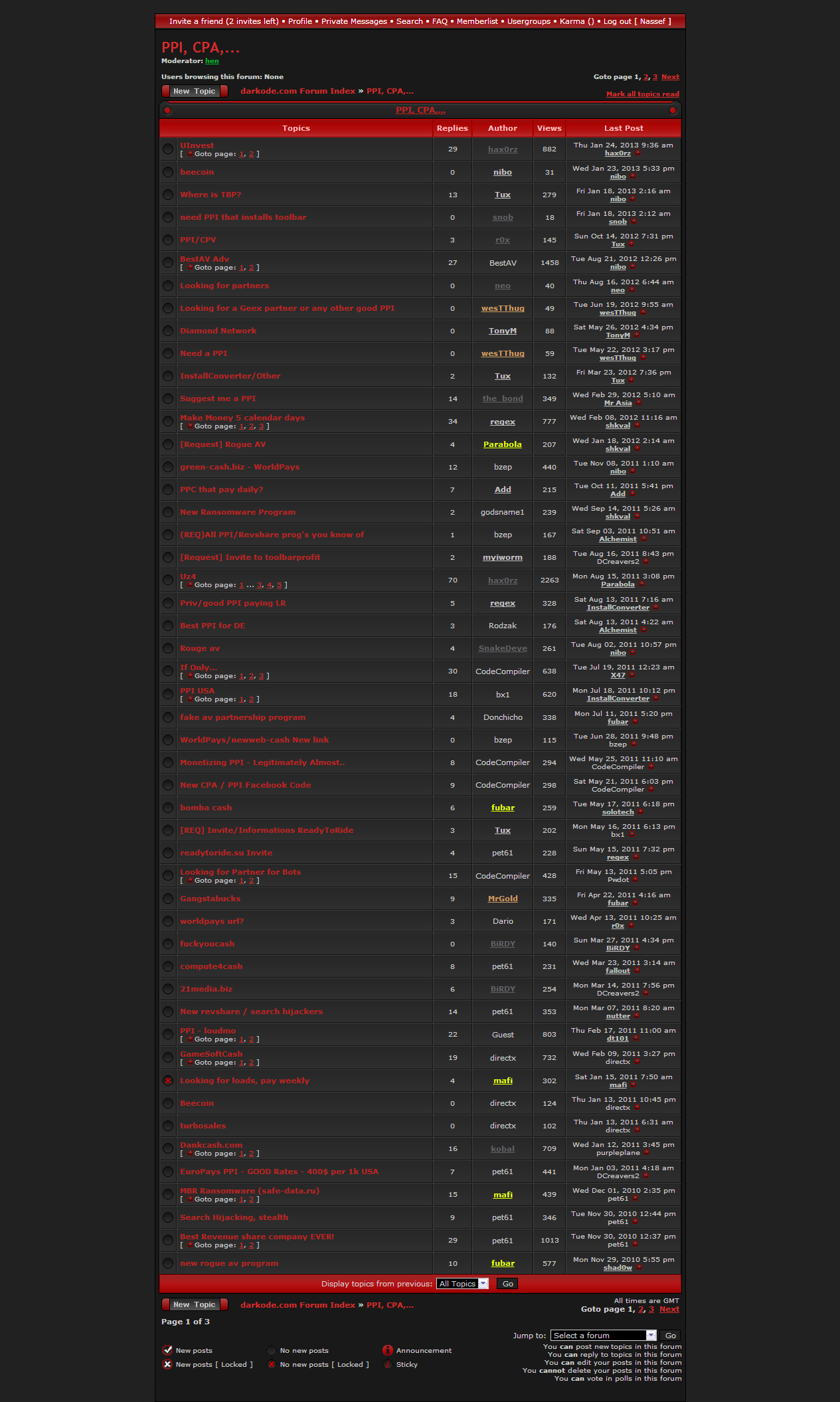The width and height of the screenshot is (840, 1402).
Task: Click latest post icon in Where is TBP? row
Action: (632, 199)
